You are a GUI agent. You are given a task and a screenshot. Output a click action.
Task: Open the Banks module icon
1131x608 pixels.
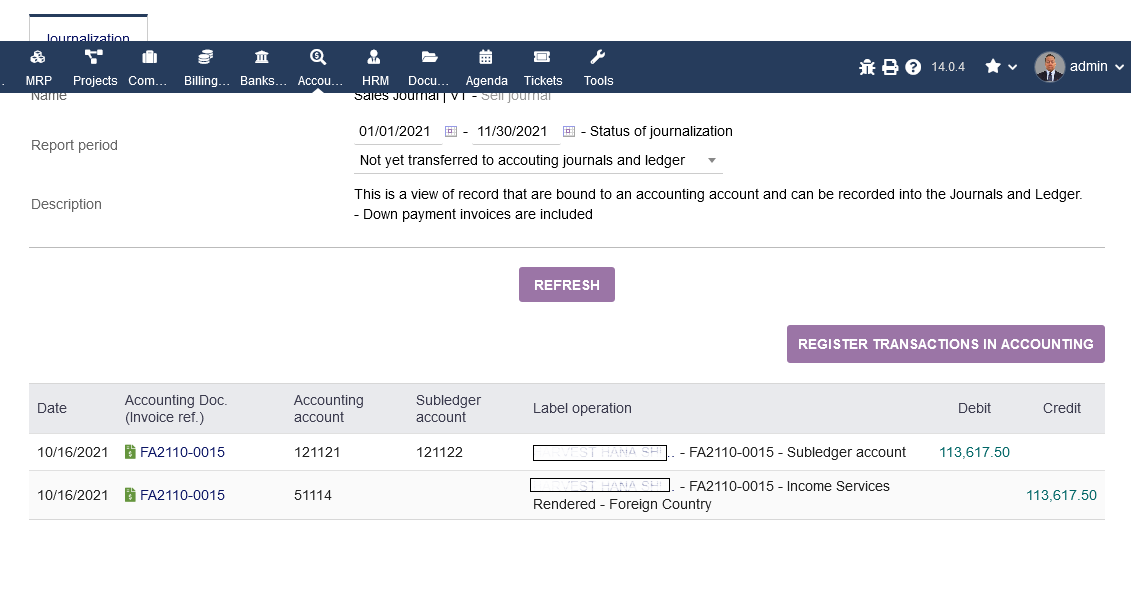(262, 58)
